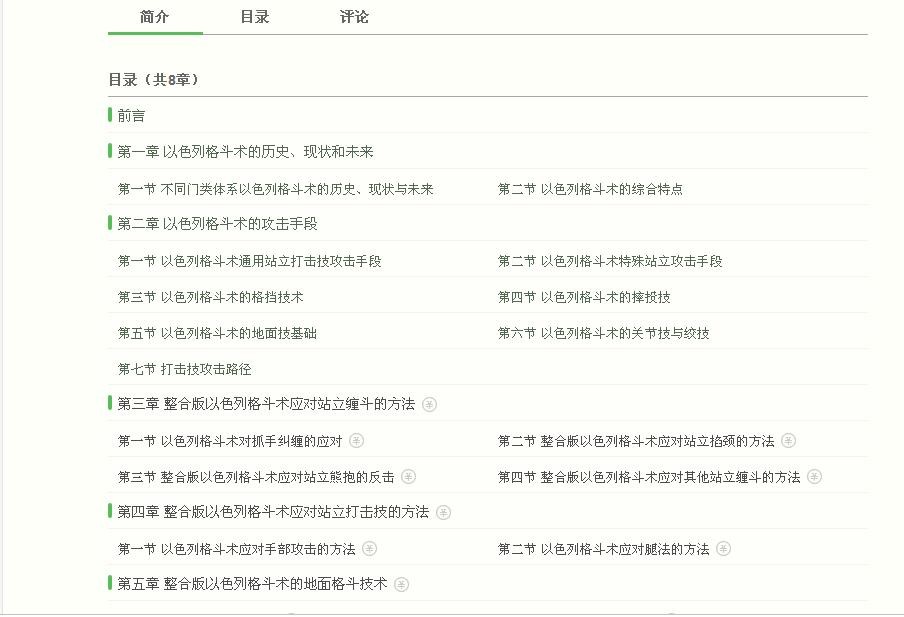904x617 pixels.
Task: Open the 前言 entry
Action: (x=131, y=116)
